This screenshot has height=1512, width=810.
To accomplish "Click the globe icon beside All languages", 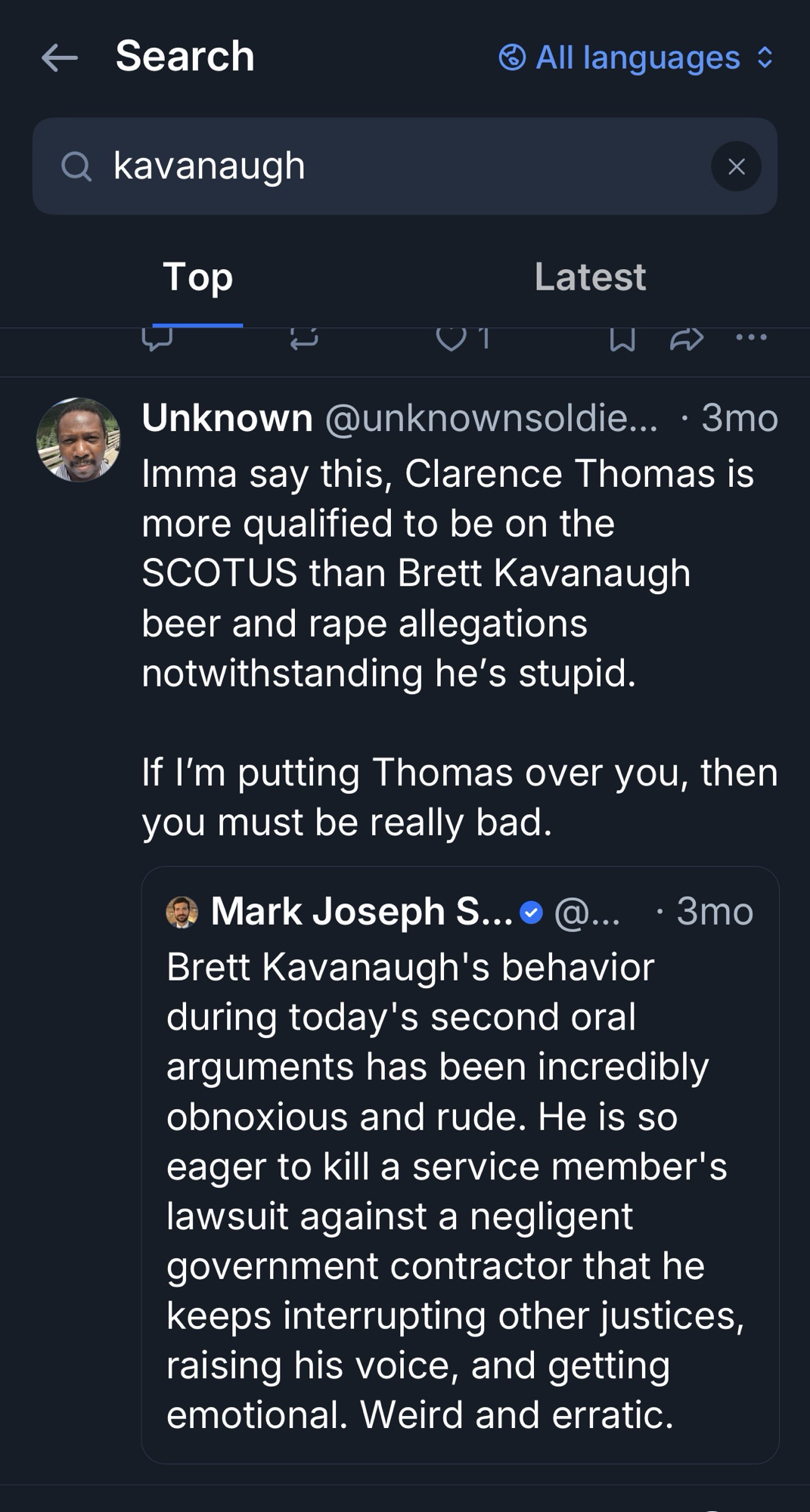I will [512, 57].
